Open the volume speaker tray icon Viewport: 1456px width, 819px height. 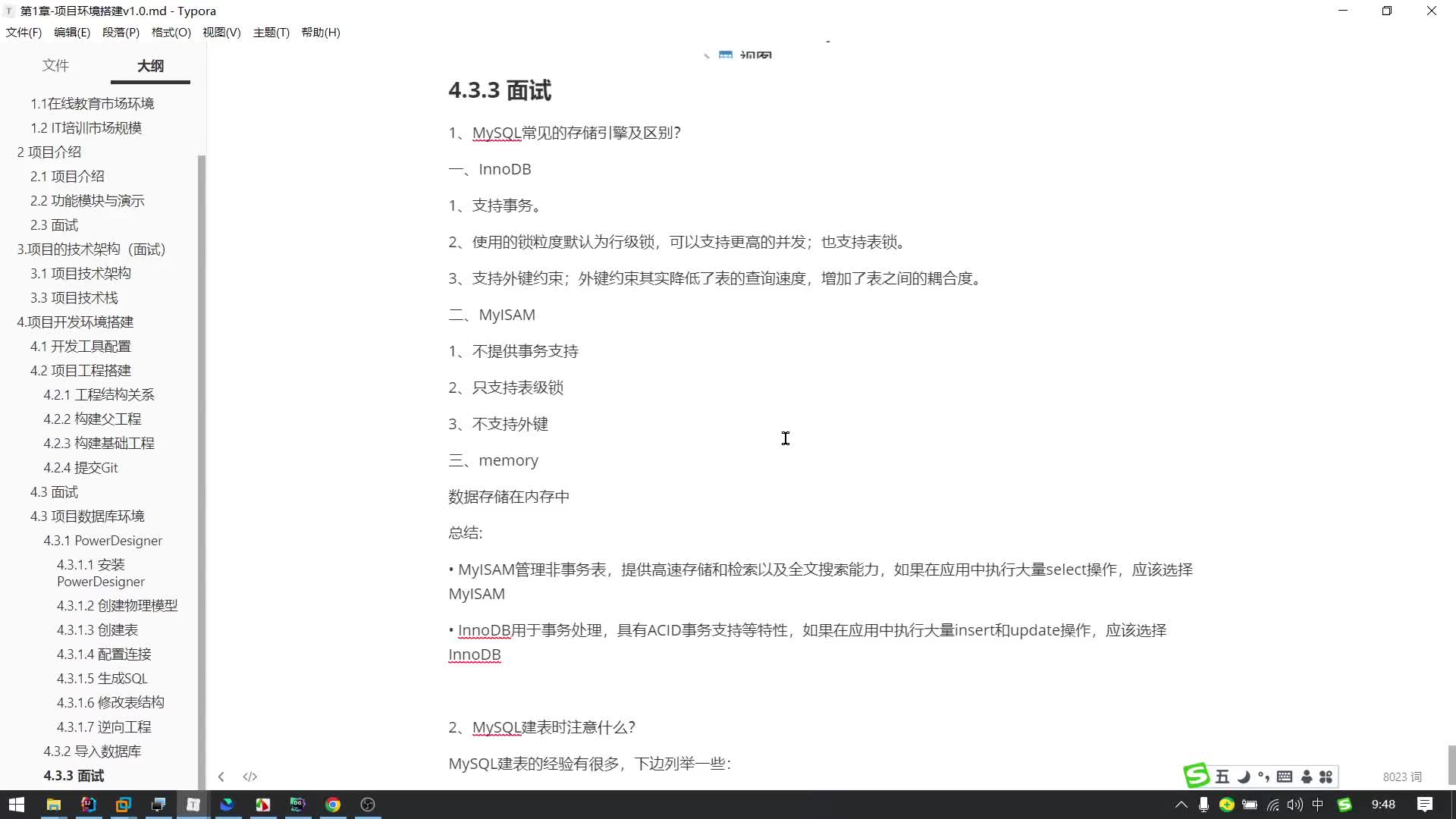click(x=1295, y=805)
